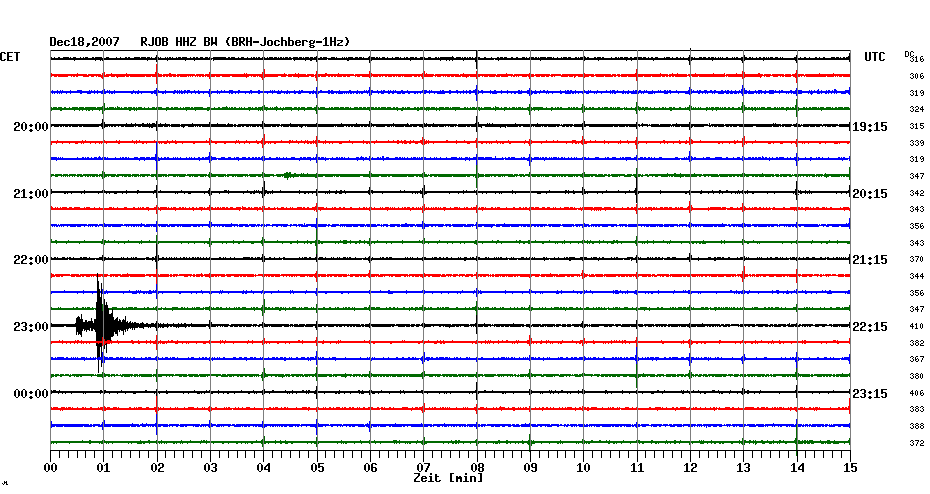Viewport: 930px width, 494px height.
Task: Select the station title RJOB HHZ BW (BRH-Jochberg-1Hz)
Action: click(x=245, y=42)
